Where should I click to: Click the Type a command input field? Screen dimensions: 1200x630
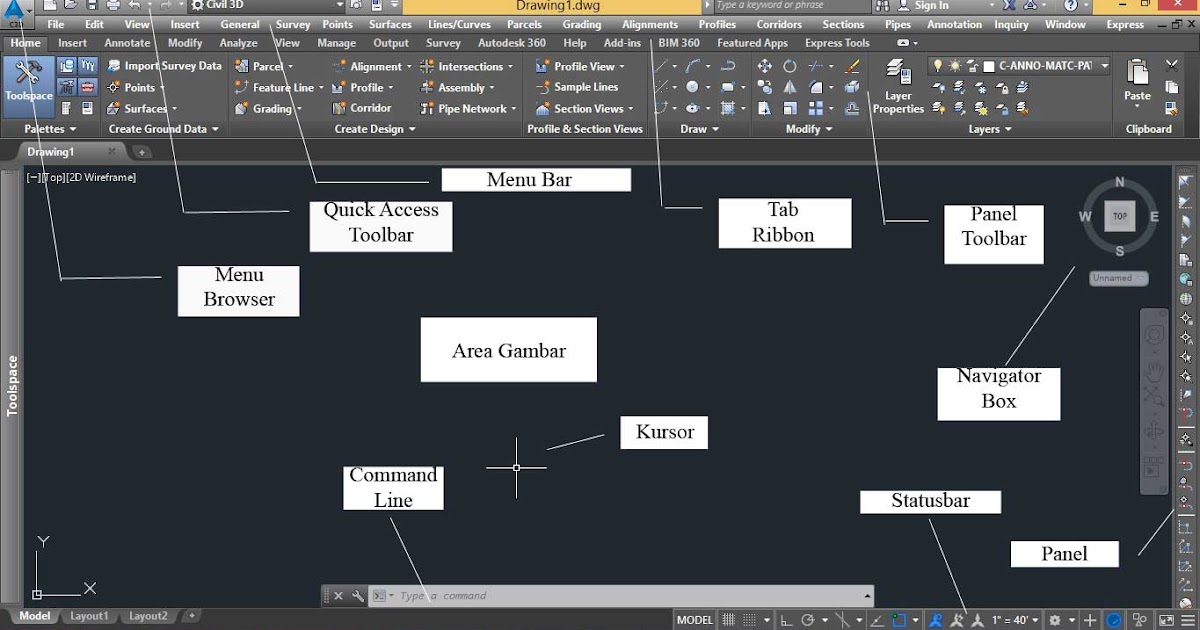pyautogui.click(x=630, y=596)
